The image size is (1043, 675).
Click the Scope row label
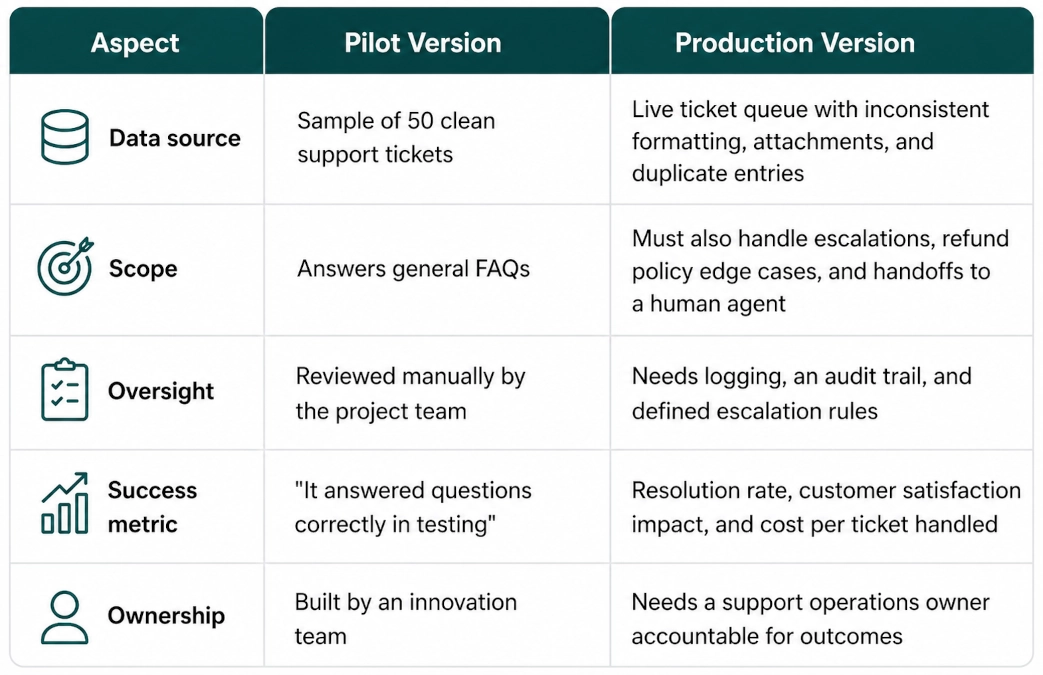(x=143, y=269)
